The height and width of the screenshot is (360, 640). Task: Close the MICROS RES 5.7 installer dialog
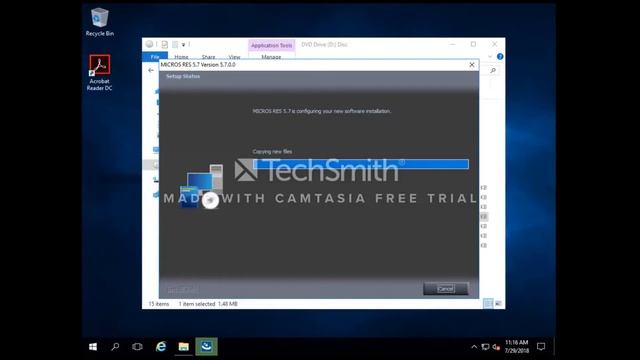click(472, 65)
